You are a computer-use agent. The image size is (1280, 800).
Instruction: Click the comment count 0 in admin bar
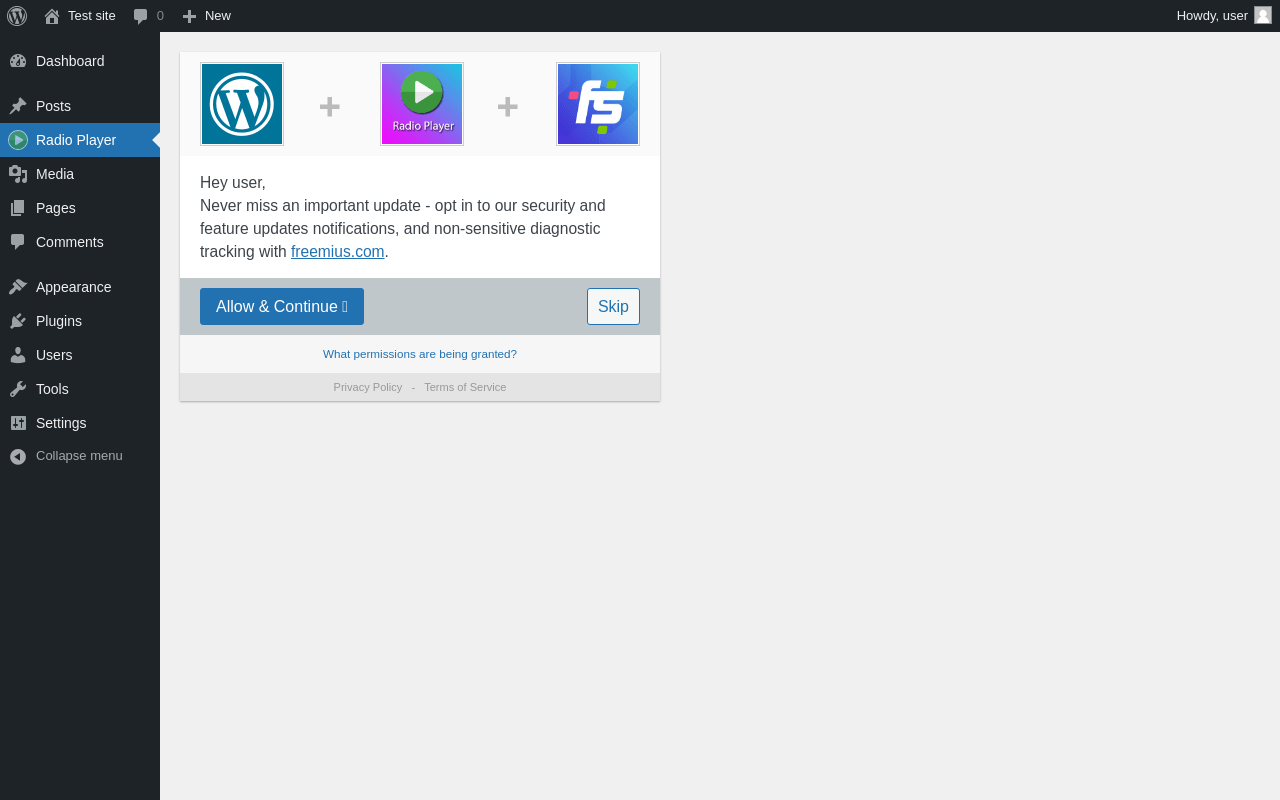point(160,16)
